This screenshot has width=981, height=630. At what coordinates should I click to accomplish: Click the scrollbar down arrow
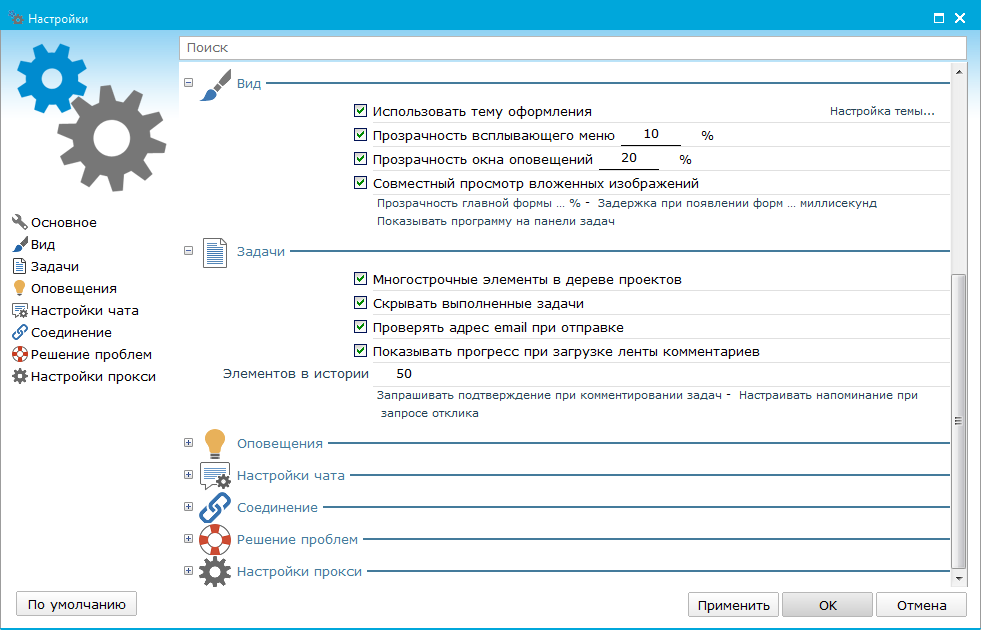click(x=958, y=579)
